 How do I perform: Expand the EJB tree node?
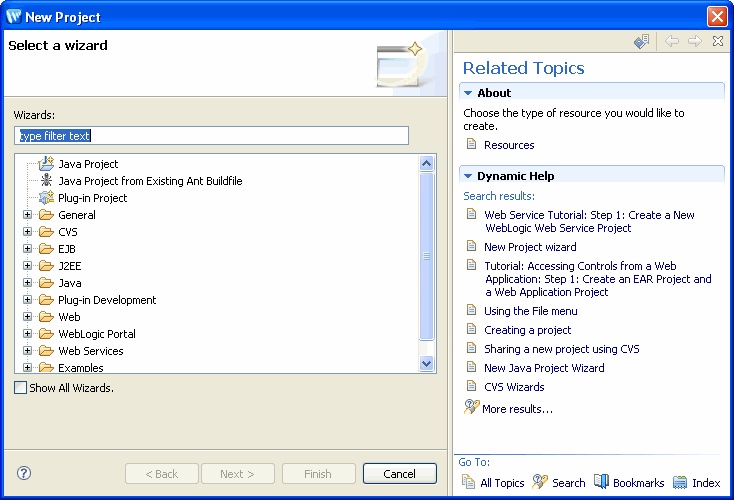(x=28, y=249)
